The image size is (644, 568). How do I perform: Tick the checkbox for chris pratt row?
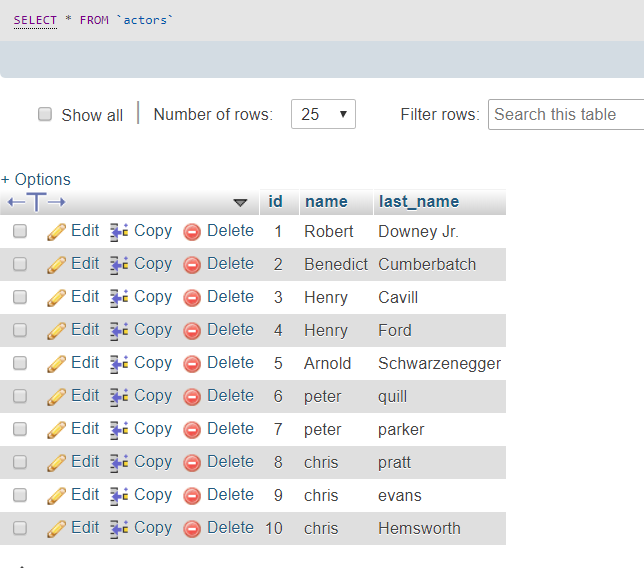coord(20,462)
